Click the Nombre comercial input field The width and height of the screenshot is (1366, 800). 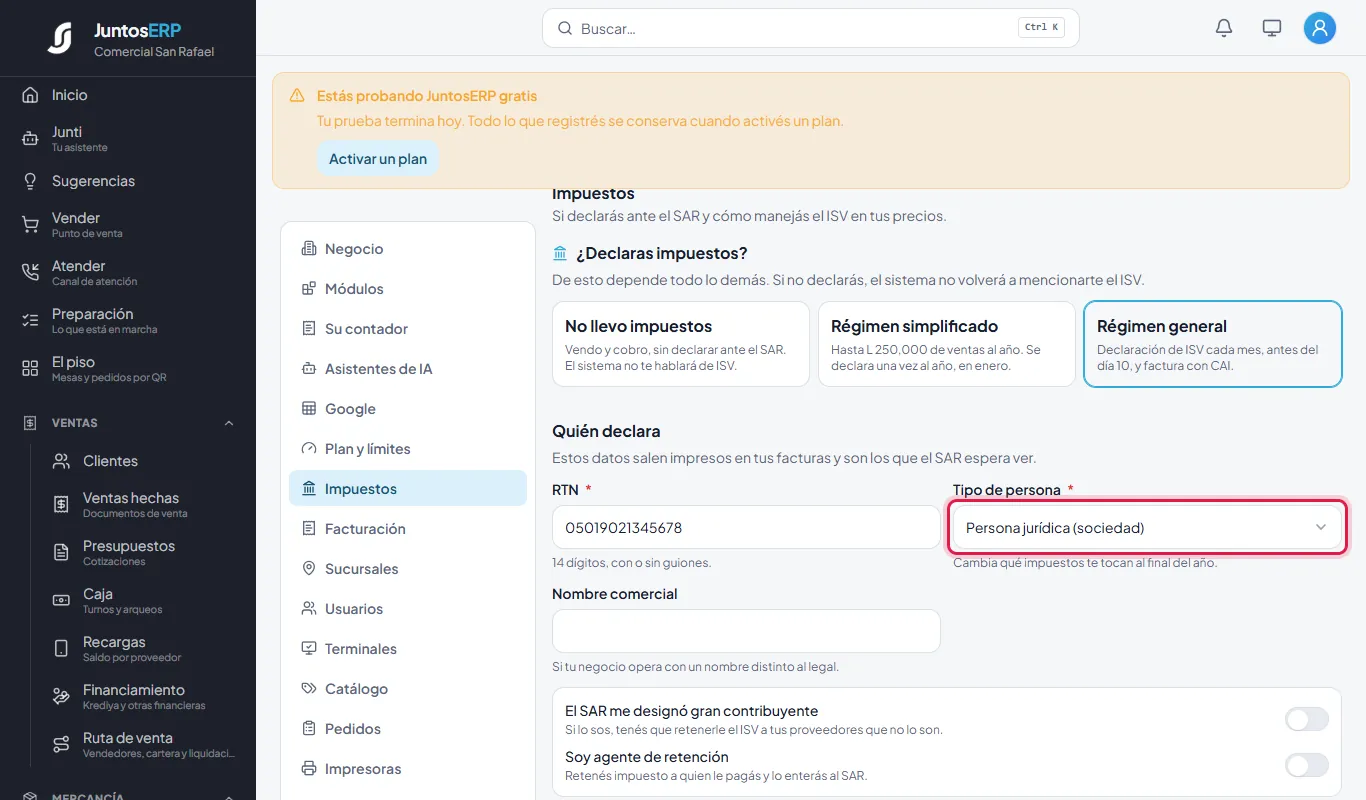tap(746, 631)
